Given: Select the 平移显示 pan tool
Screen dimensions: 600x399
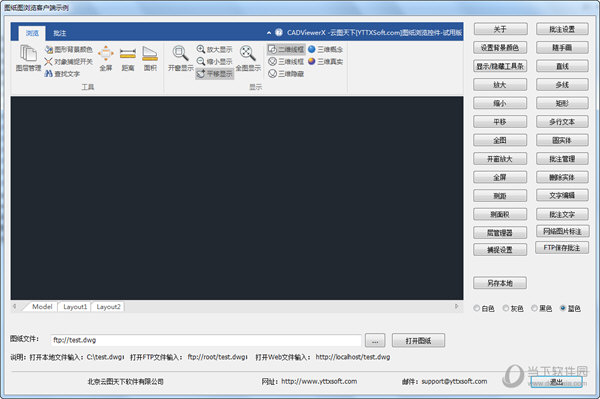Looking at the screenshot, I should 214,73.
